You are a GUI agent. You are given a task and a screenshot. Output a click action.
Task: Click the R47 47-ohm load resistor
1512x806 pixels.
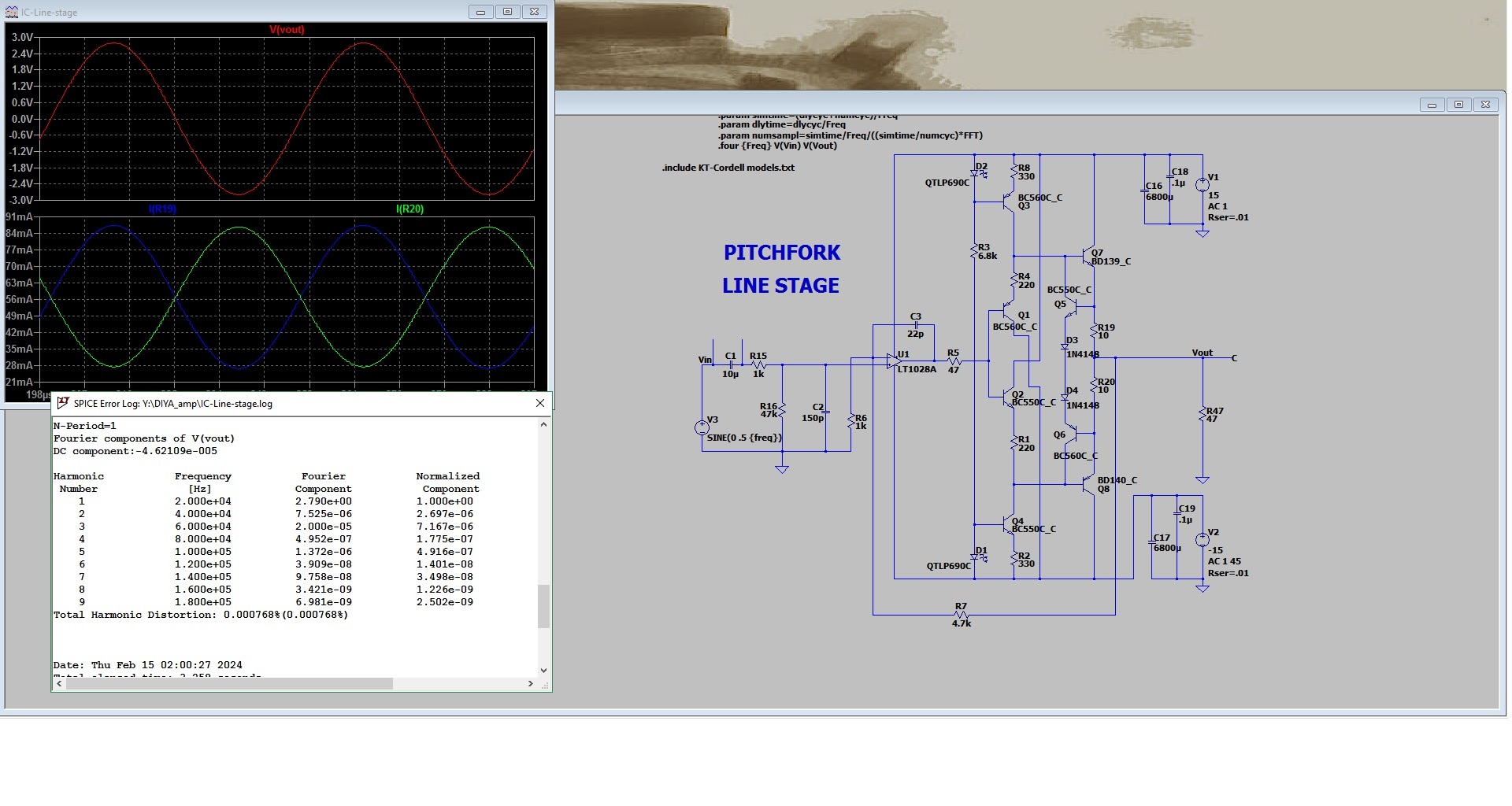1203,415
